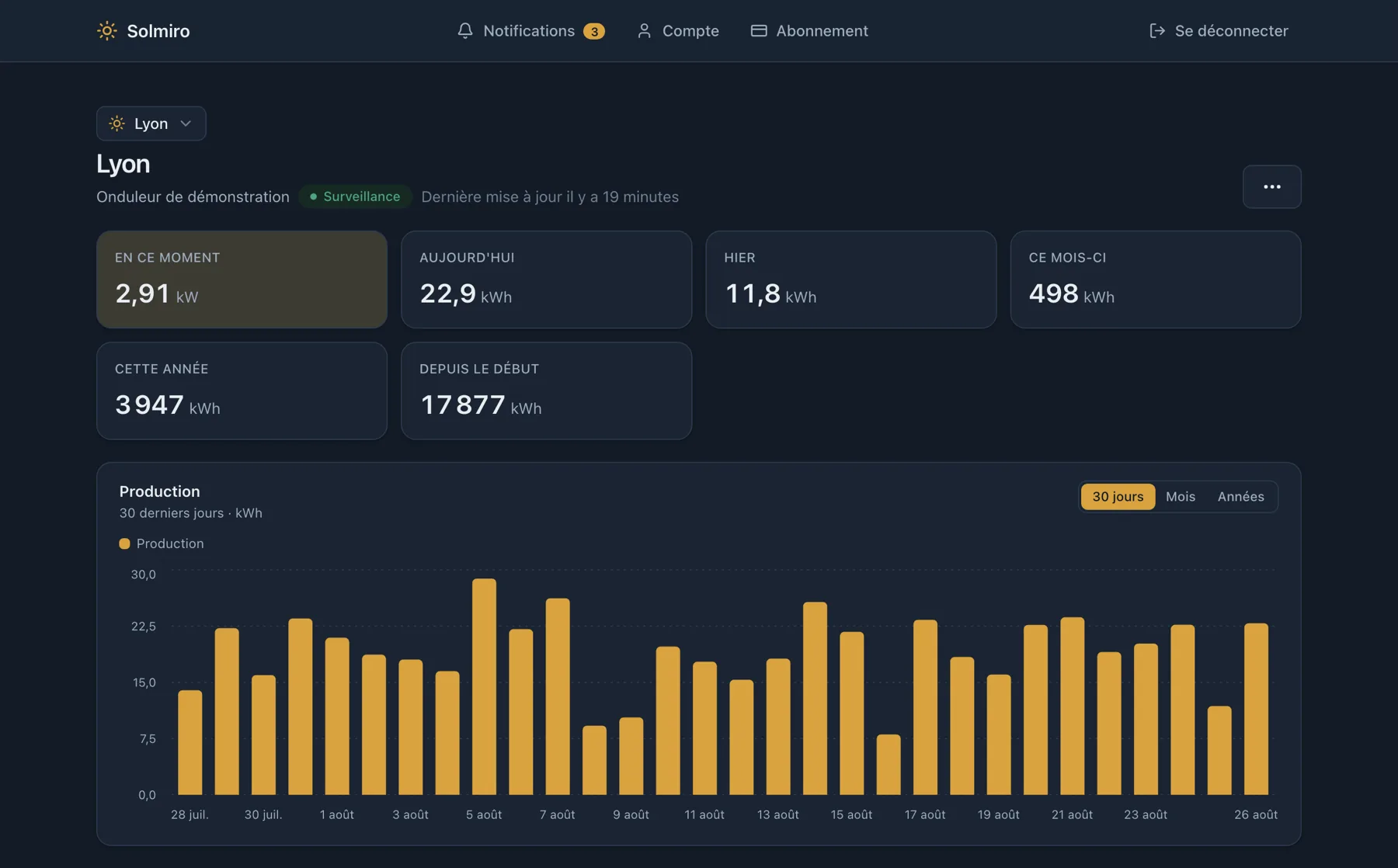Click the Compte person icon
The height and width of the screenshot is (868, 1398).
point(644,30)
